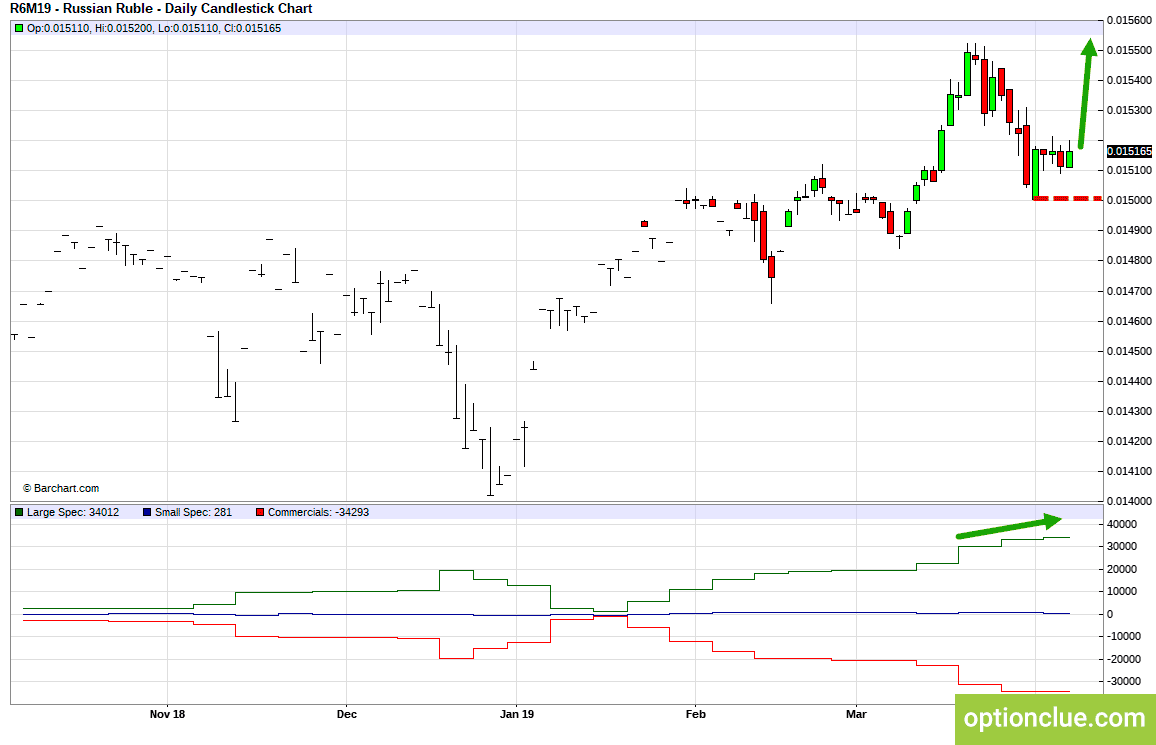Click the 0.014600 price axis label
The width and height of the screenshot is (1156, 745).
pos(1129,321)
